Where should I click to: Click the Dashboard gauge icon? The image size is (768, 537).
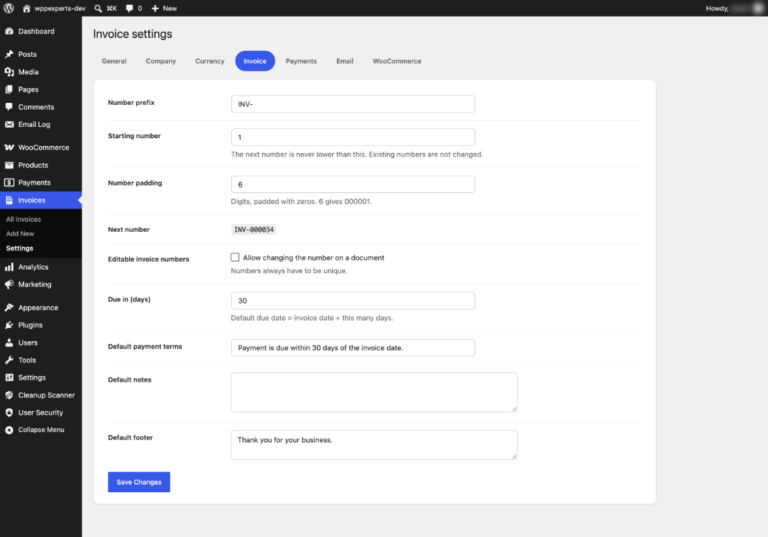pos(9,31)
